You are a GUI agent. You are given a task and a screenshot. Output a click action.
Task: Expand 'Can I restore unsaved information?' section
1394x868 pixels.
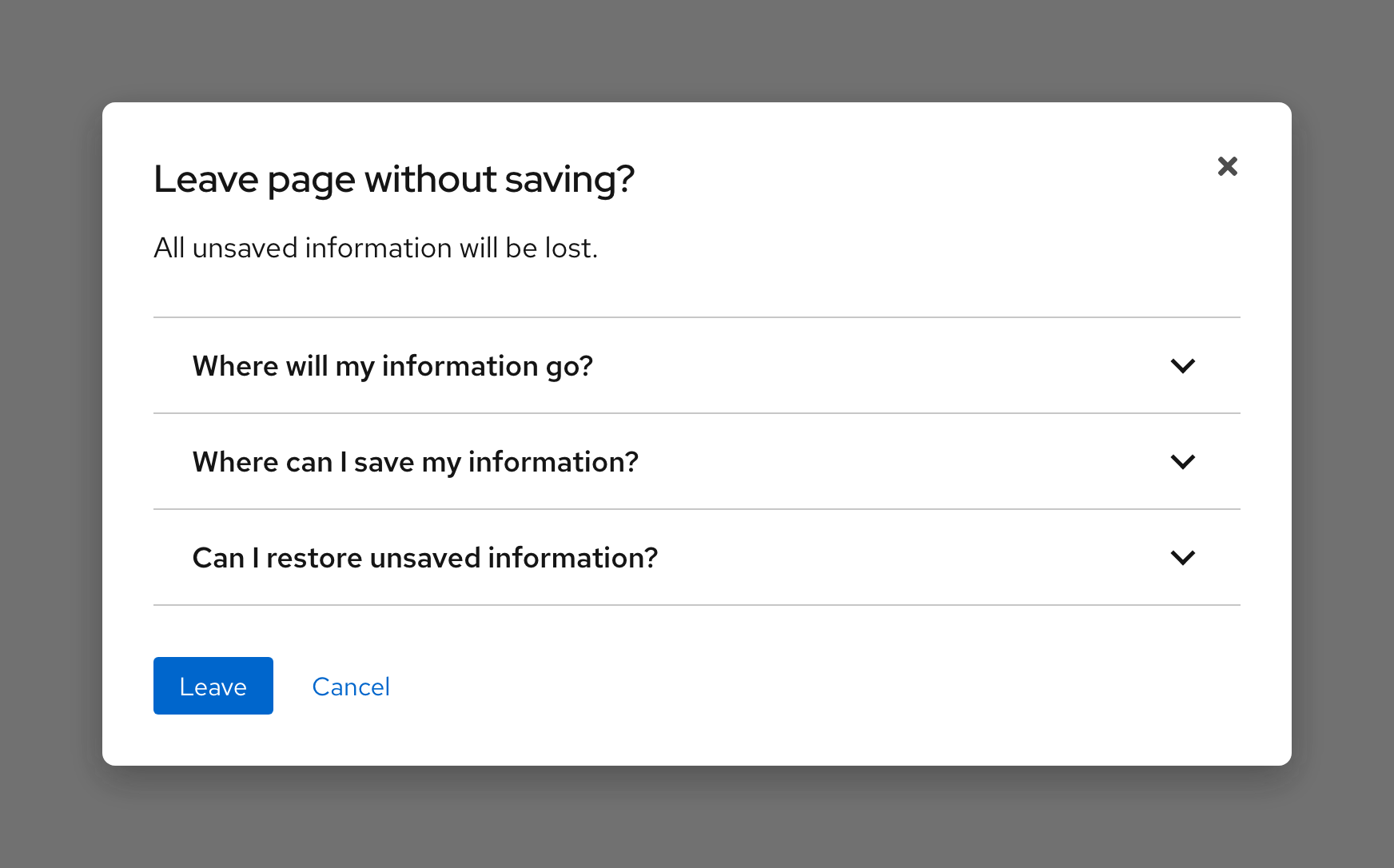coord(424,558)
